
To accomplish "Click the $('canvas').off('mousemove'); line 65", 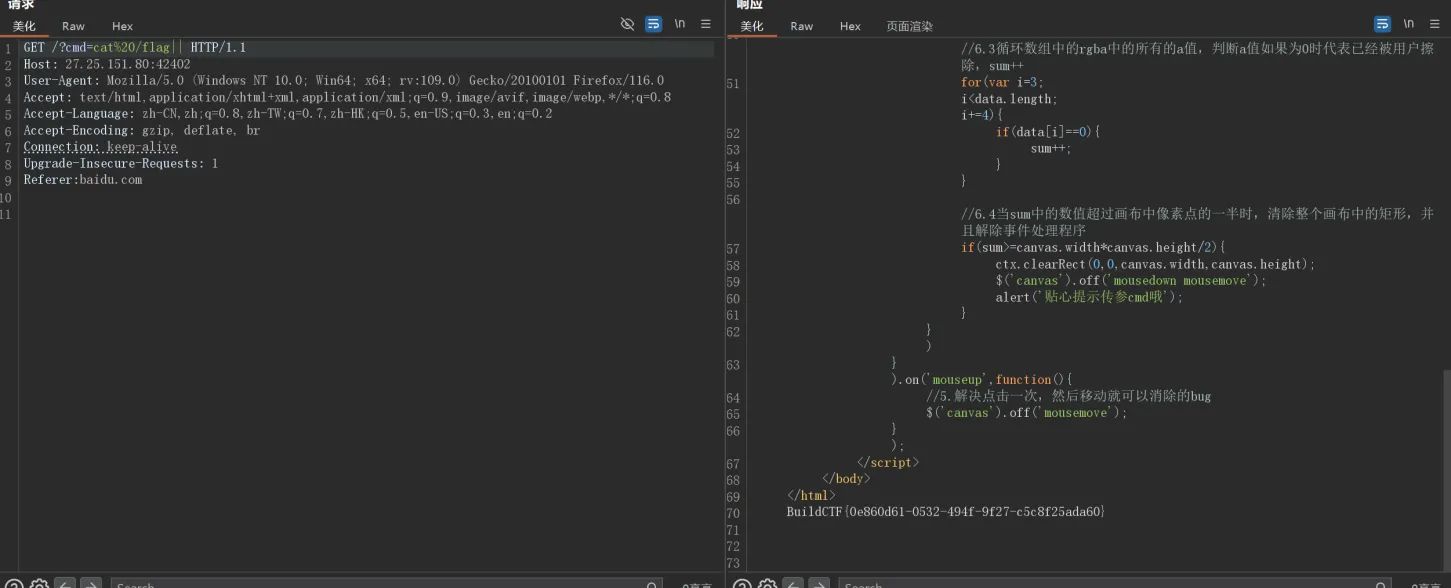I will [1026, 413].
